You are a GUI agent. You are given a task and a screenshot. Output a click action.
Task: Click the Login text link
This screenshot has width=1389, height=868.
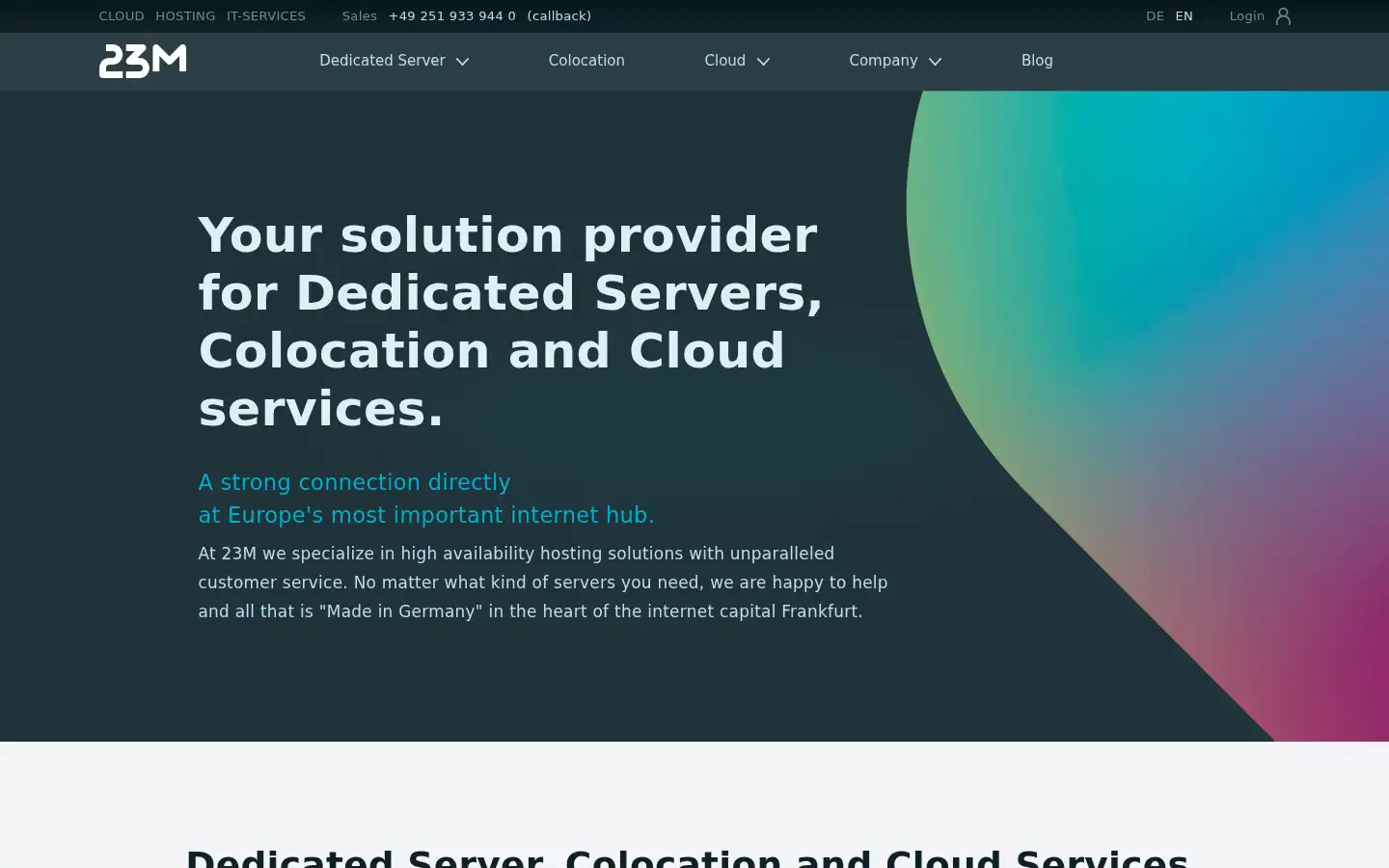point(1246,16)
